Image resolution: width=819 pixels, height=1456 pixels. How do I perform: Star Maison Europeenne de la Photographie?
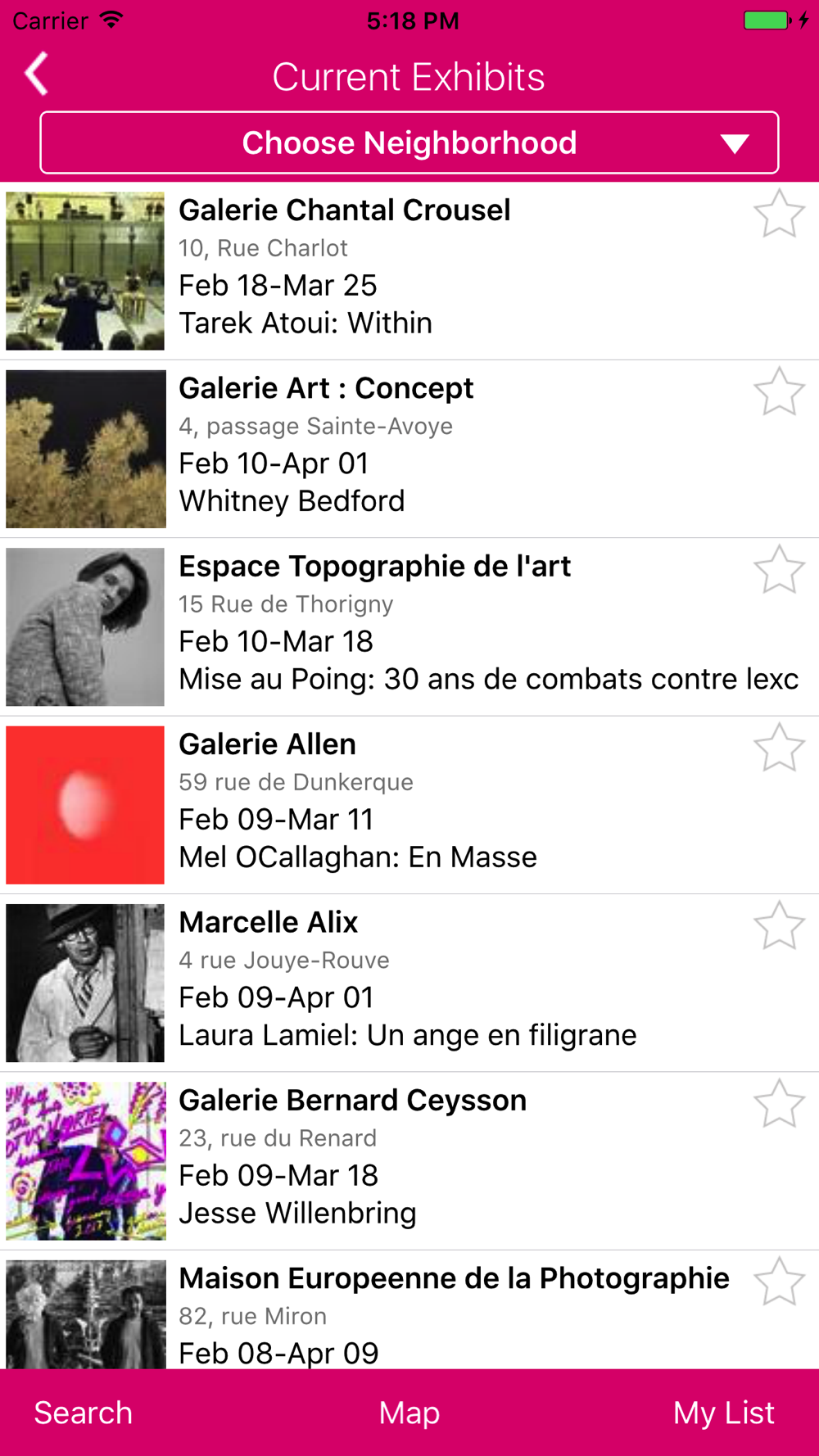(x=779, y=1282)
